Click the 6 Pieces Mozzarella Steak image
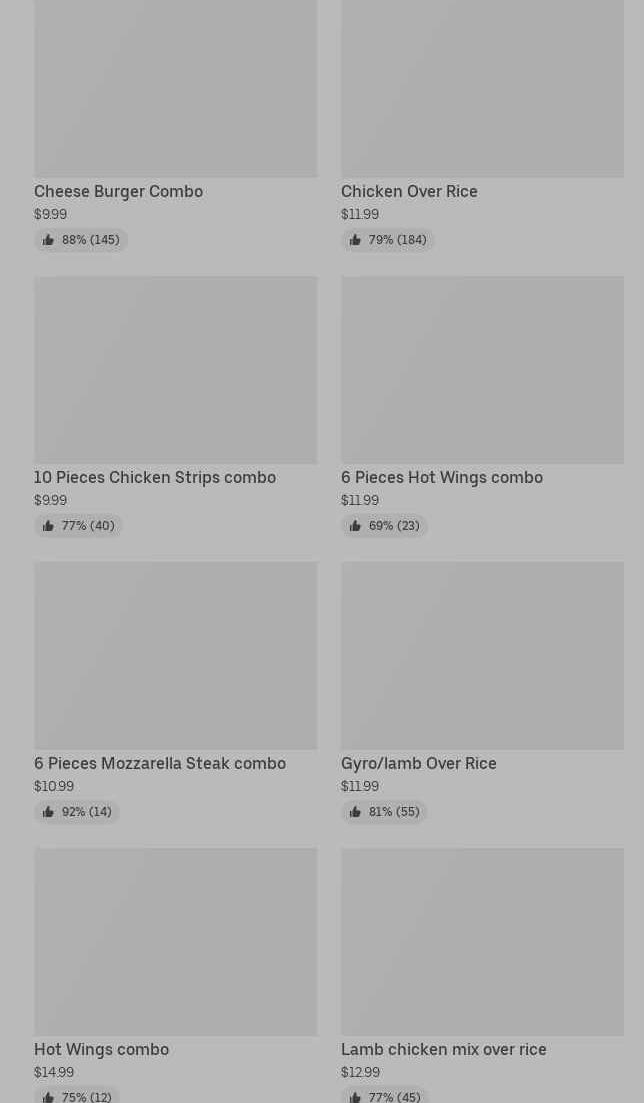 pos(175,655)
